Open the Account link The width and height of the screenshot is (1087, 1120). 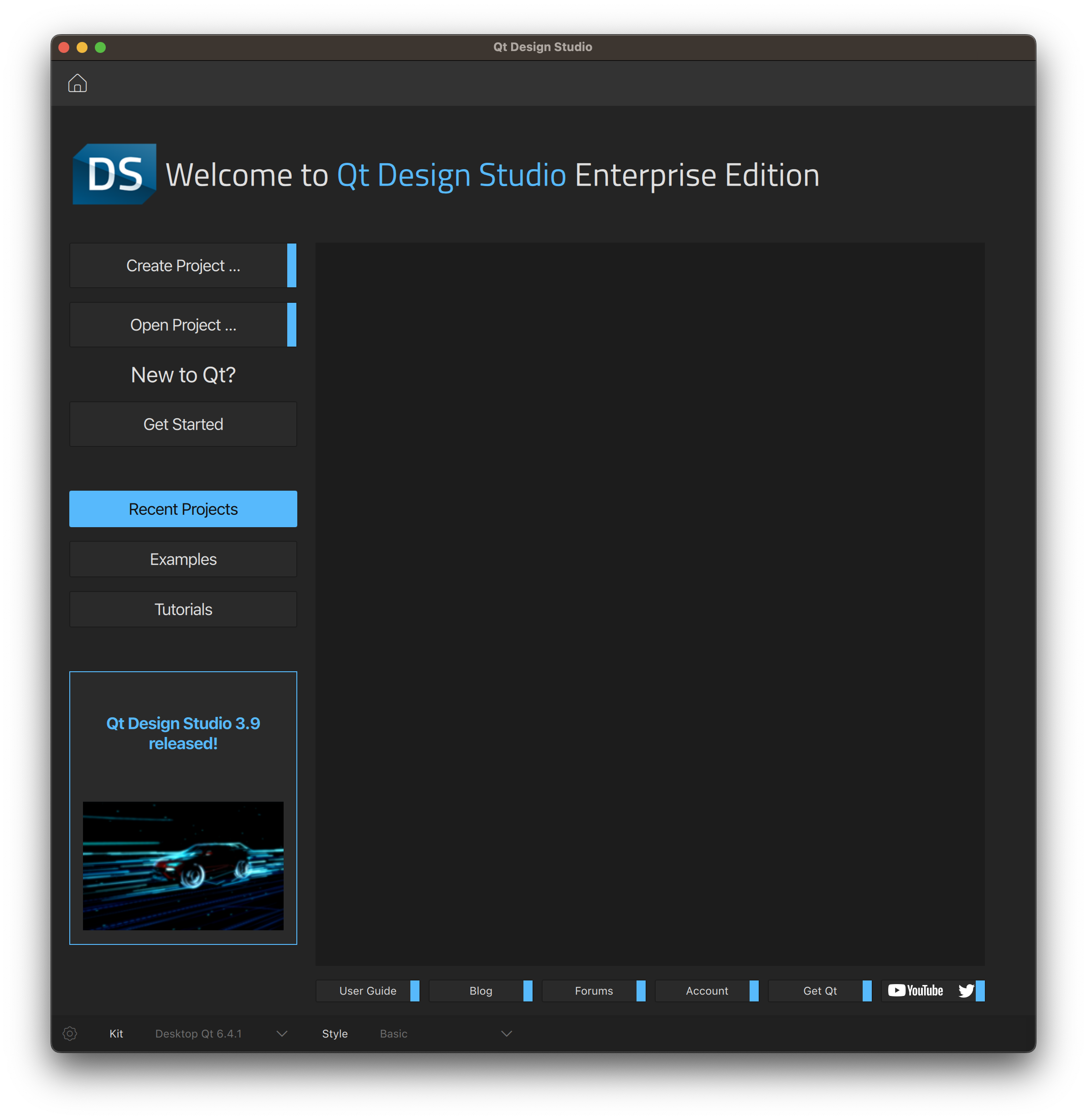tap(707, 990)
